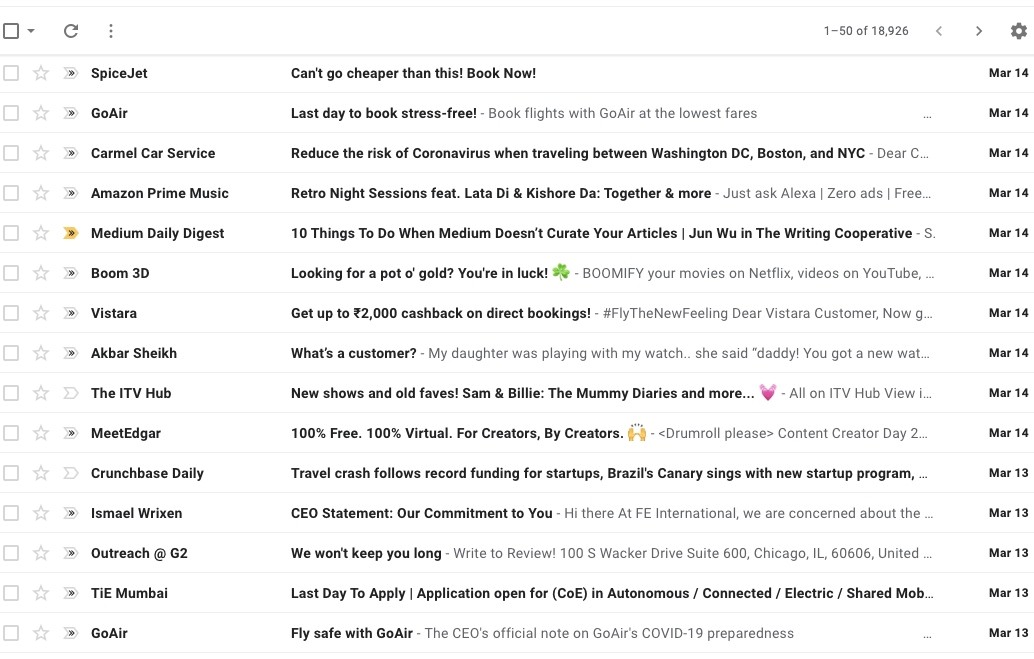Image resolution: width=1034 pixels, height=659 pixels.
Task: Star the Crunchbase Daily email
Action: 41,473
